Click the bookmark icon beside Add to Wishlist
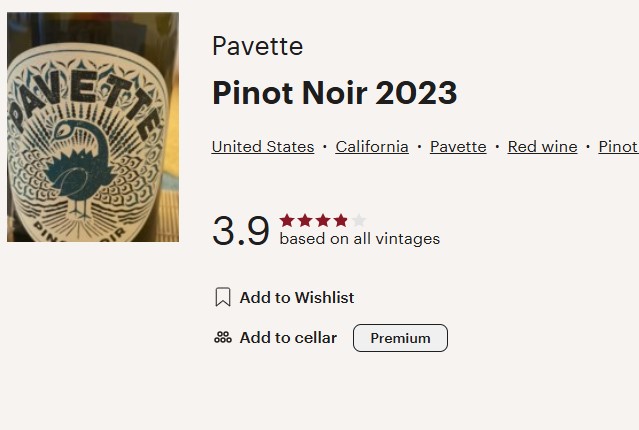This screenshot has width=639, height=430. pos(223,297)
